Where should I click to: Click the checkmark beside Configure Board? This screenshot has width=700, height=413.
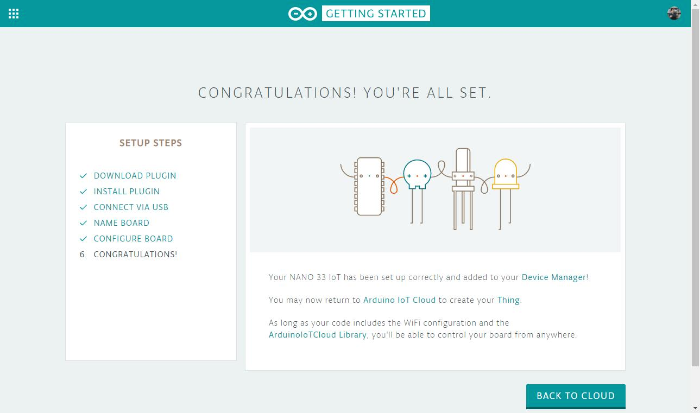pyautogui.click(x=83, y=238)
